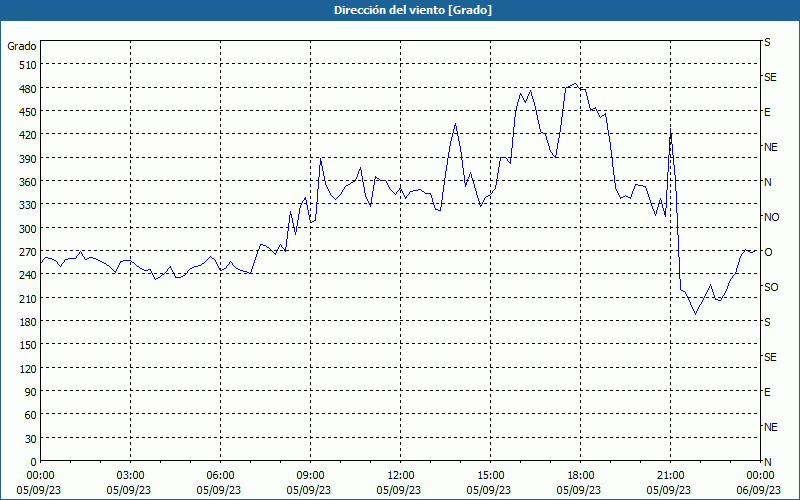The width and height of the screenshot is (800, 500).
Task: Select the 150 degree axis label
Action: click(x=28, y=345)
